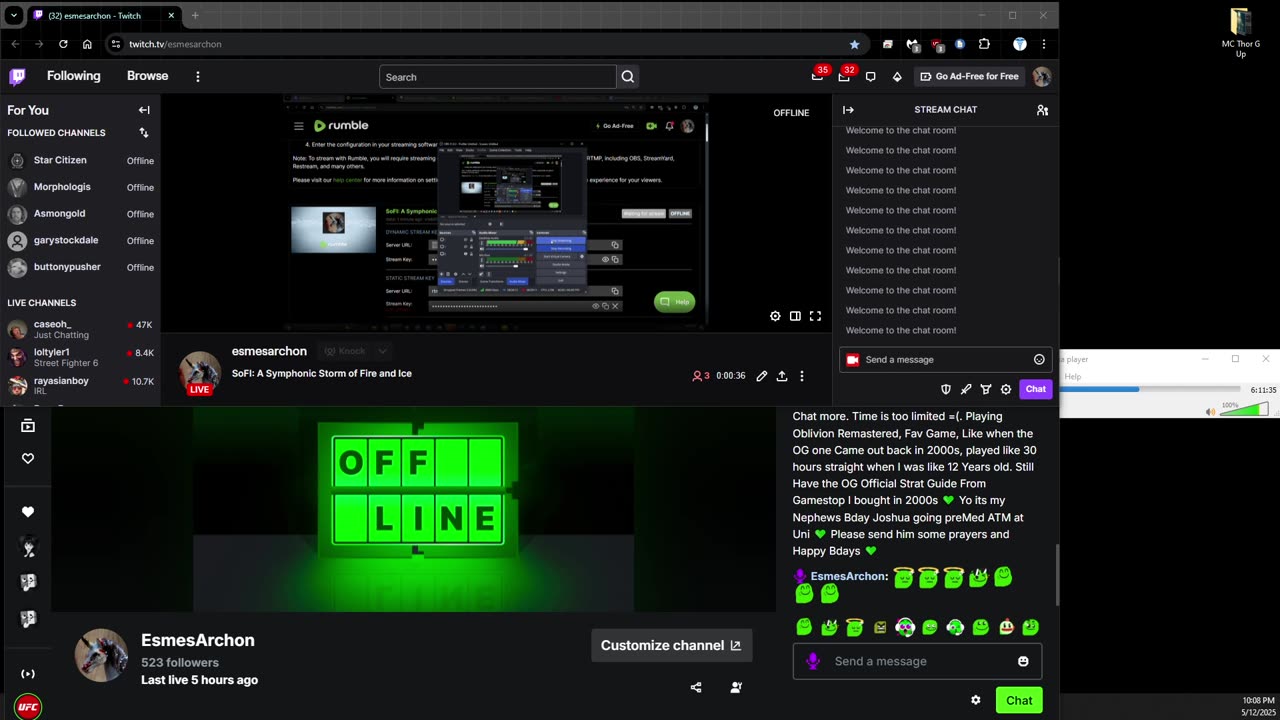
Task: Open the emote picker in stream chat
Action: coord(1039,360)
